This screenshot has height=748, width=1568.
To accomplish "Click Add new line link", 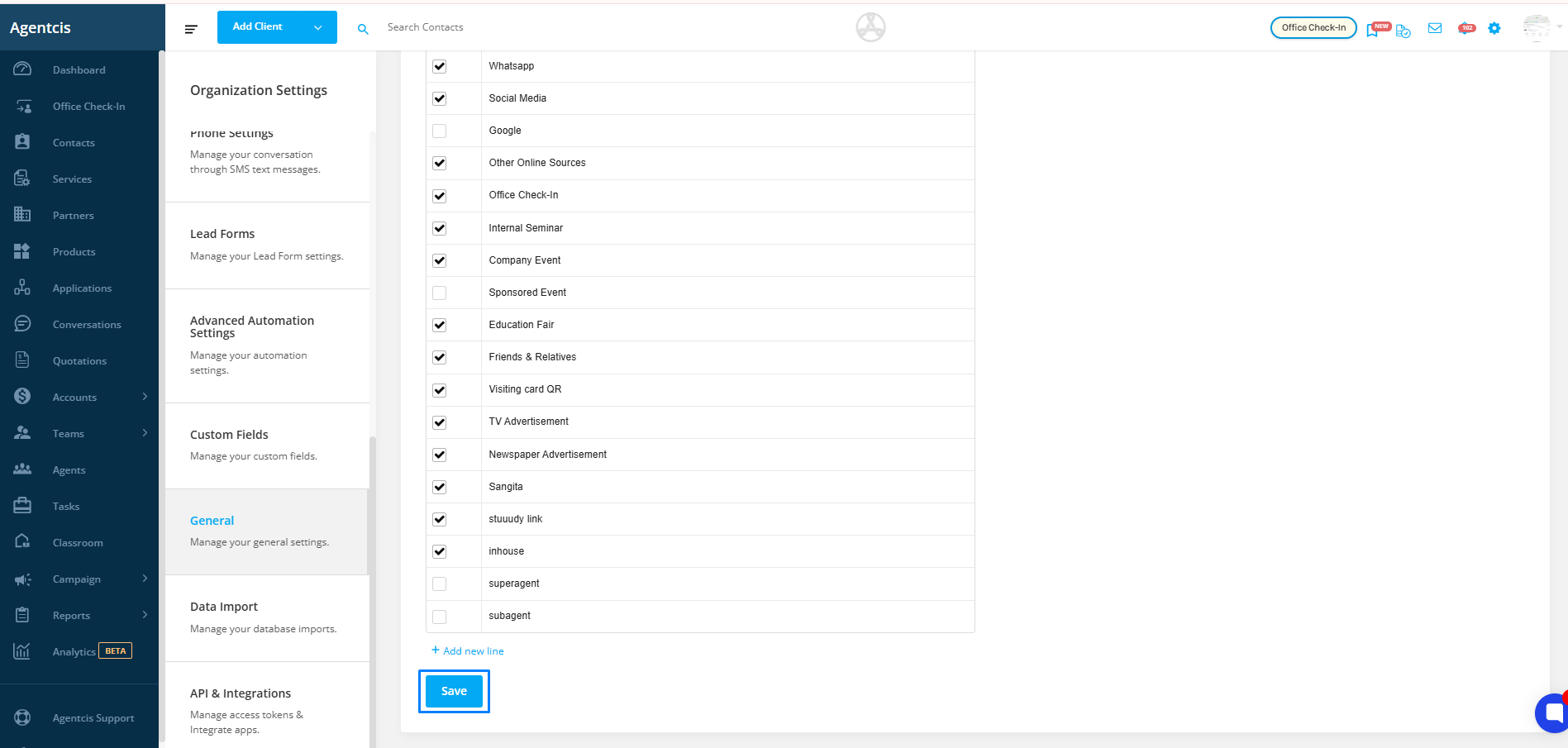I will pyautogui.click(x=468, y=650).
